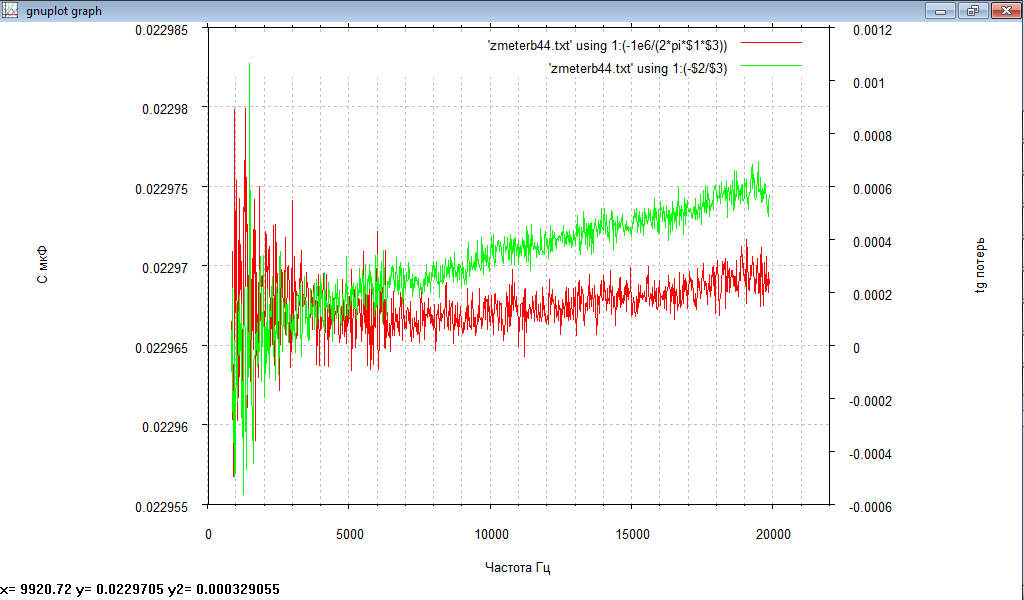Minimize the gnuplot graph window

(940, 10)
